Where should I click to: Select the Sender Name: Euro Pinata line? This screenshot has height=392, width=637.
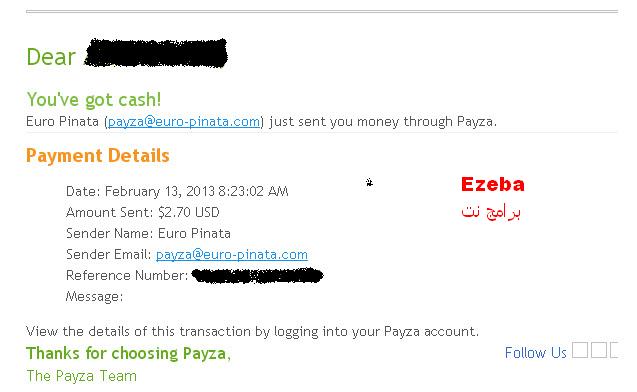pos(148,234)
